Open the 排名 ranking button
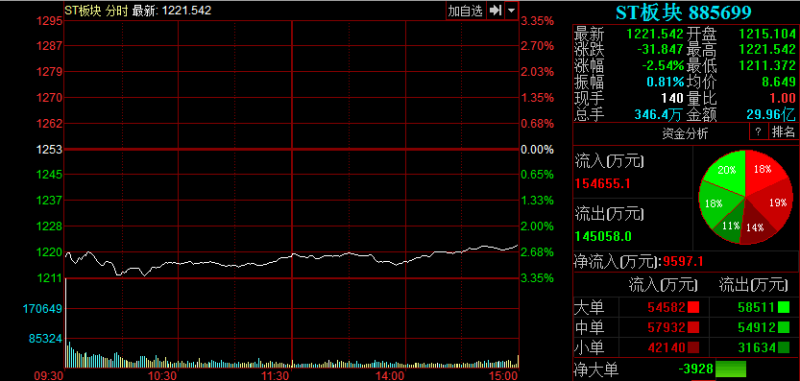 (x=783, y=132)
